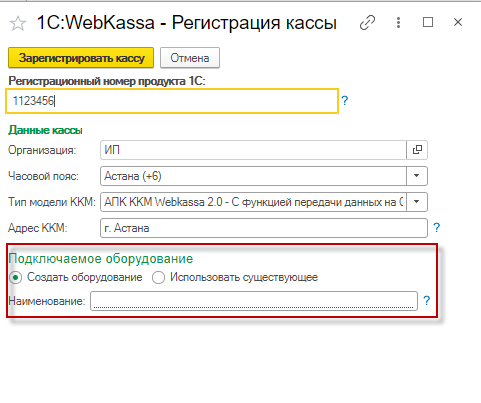Focus the Регистрационный номер продукта 1С field

(172, 101)
